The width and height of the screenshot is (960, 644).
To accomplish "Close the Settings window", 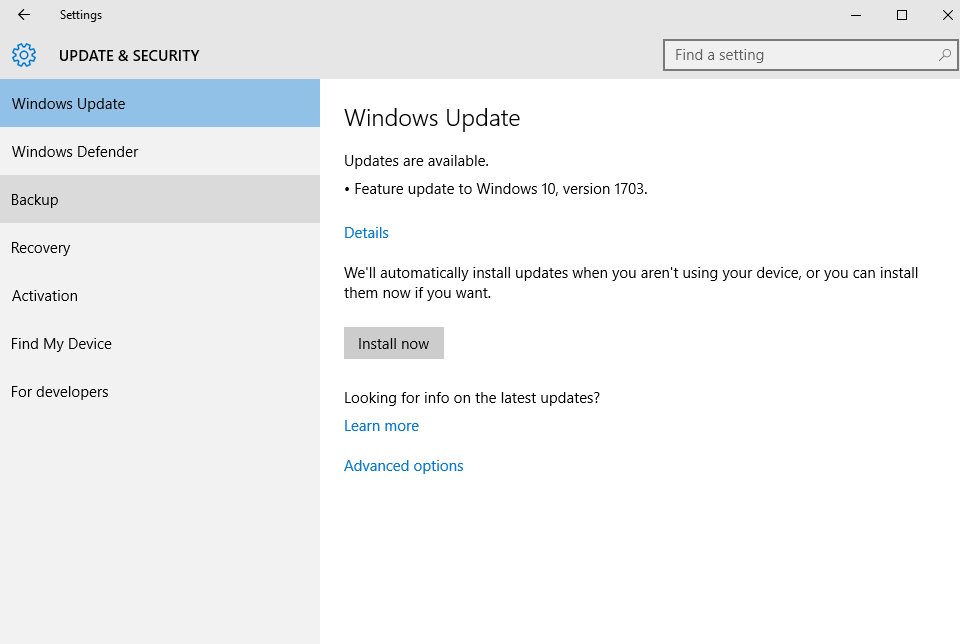I will 947,15.
